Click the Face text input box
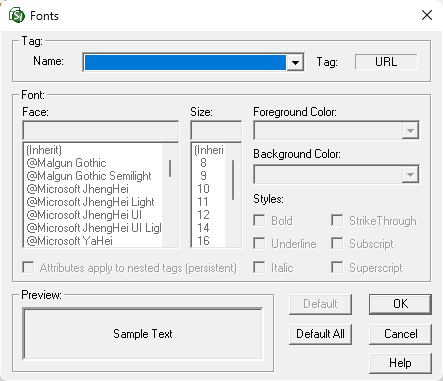 click(x=100, y=131)
